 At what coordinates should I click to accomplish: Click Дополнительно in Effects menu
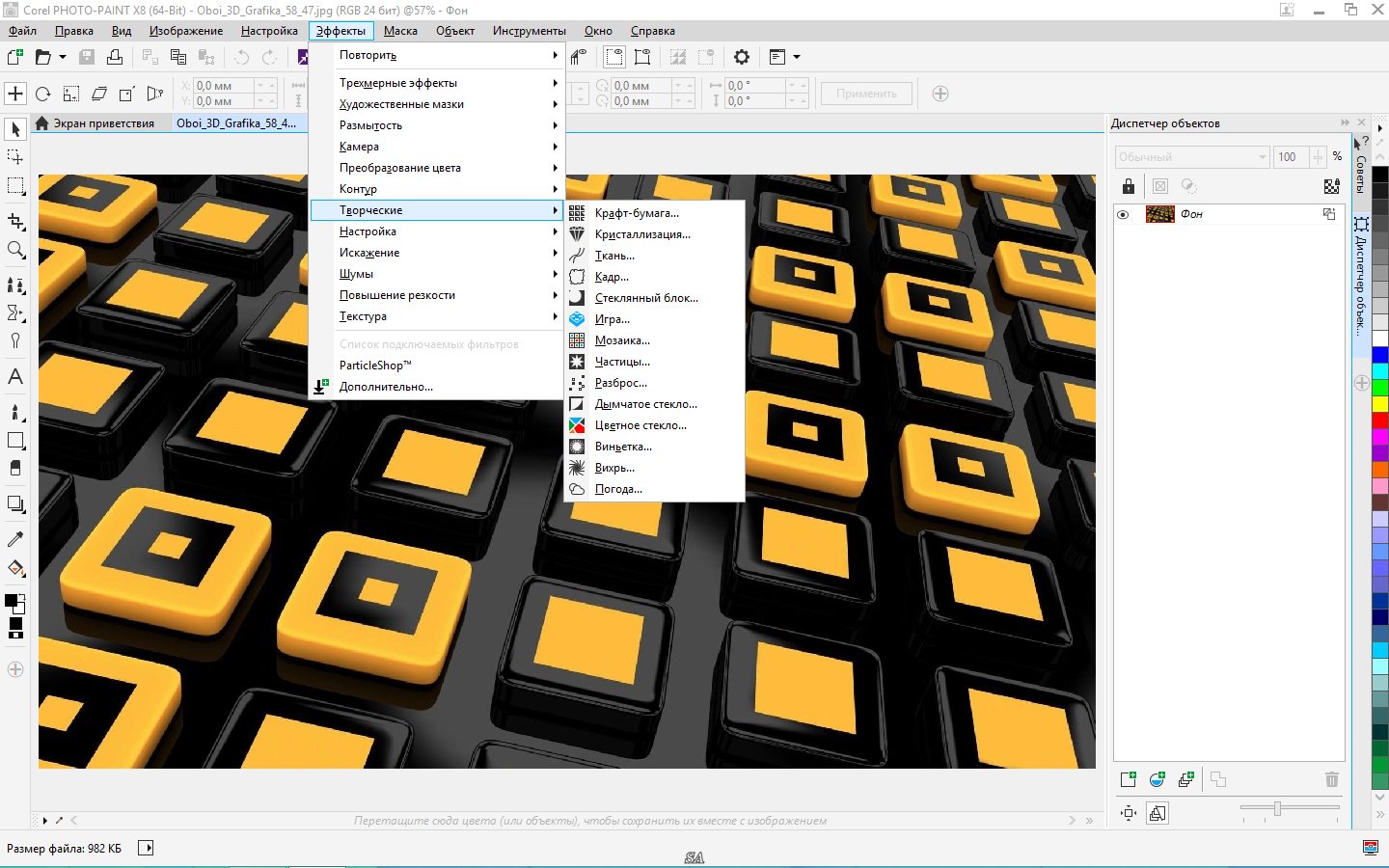pos(386,387)
